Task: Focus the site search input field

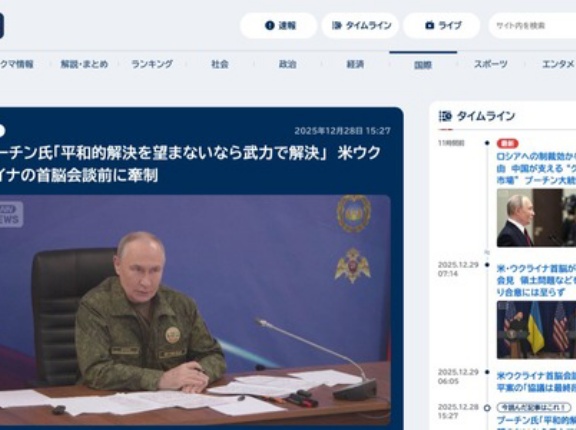Action: (533, 26)
